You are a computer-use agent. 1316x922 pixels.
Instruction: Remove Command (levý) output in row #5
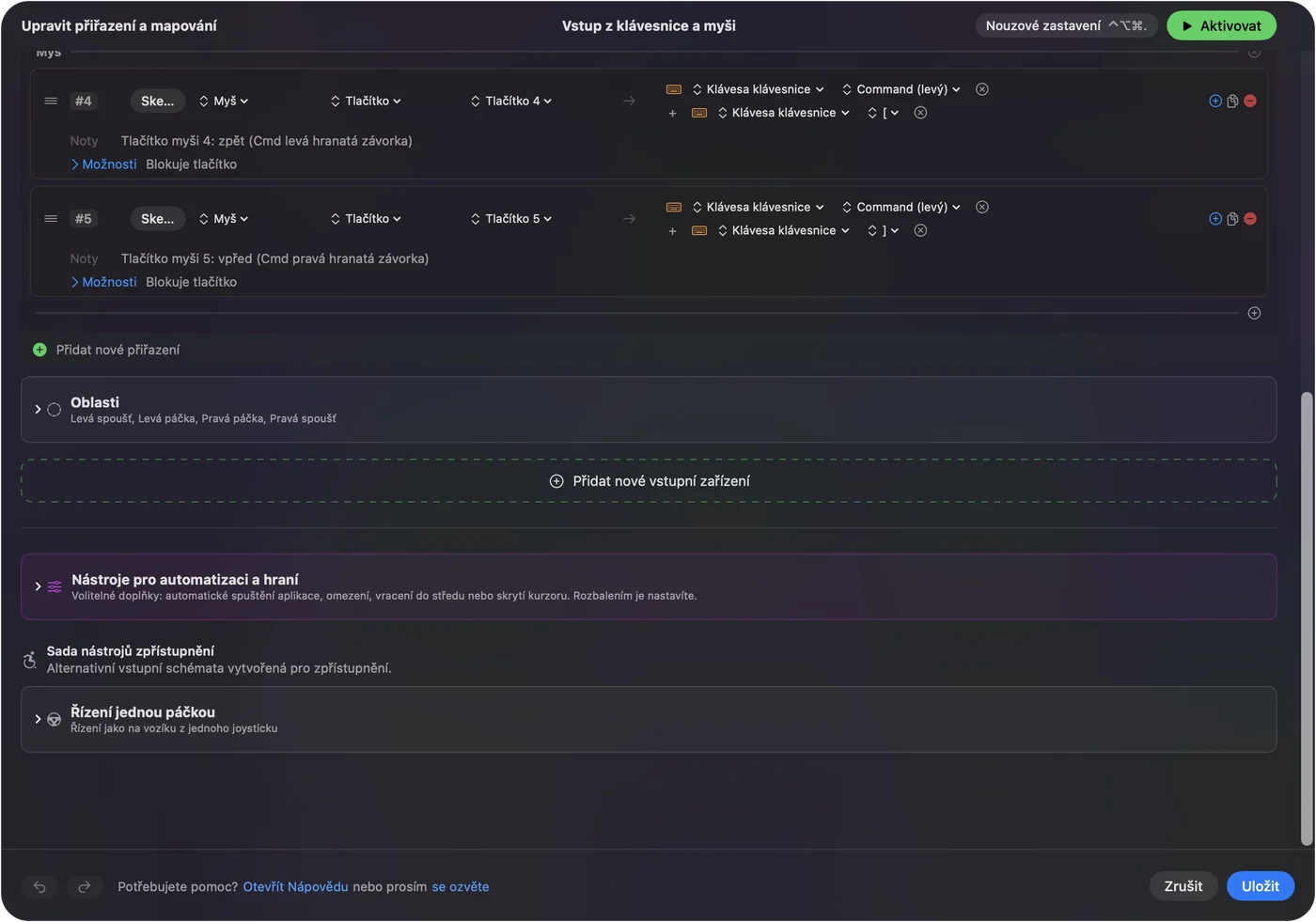click(x=982, y=207)
